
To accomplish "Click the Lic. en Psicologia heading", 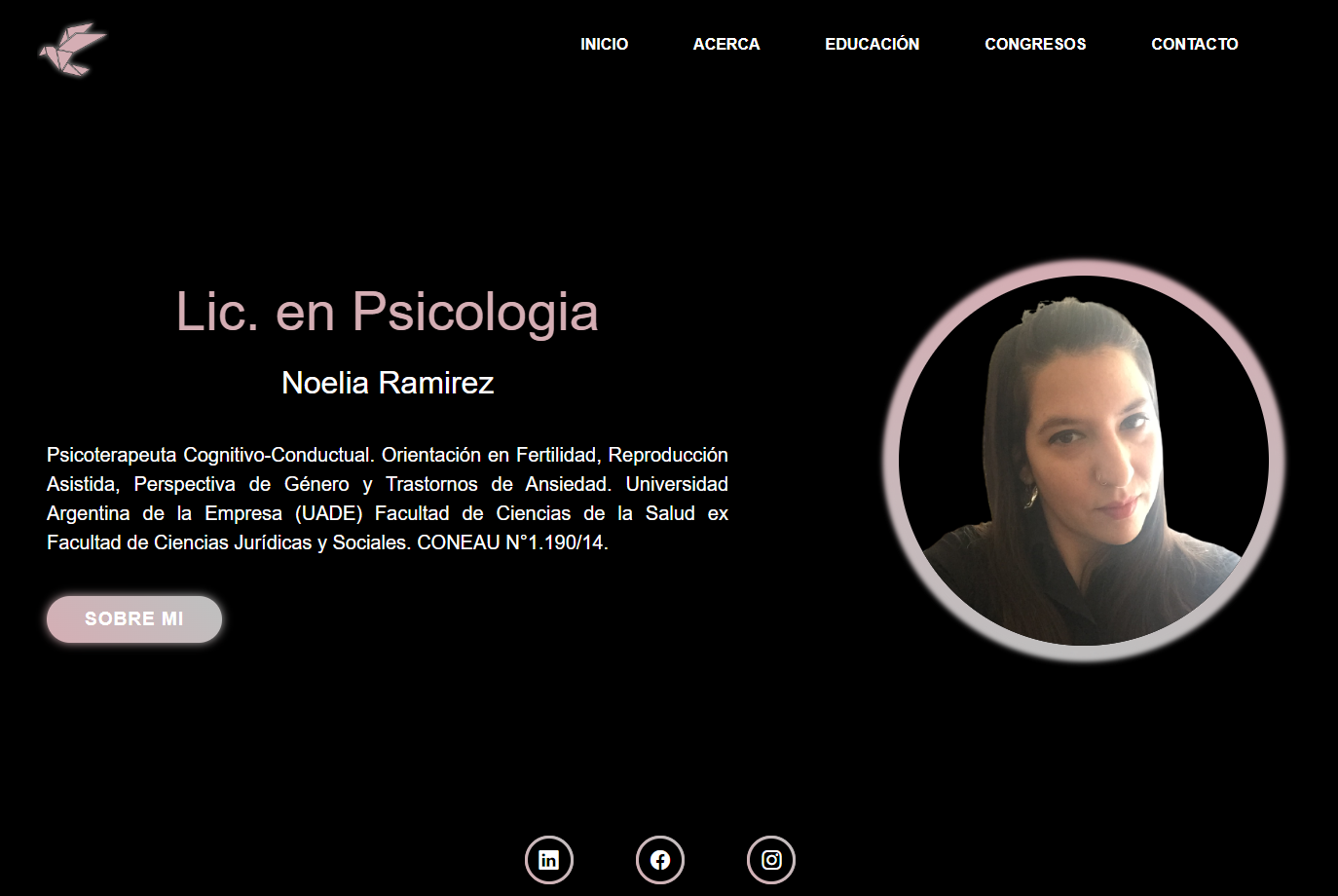I will [388, 314].
